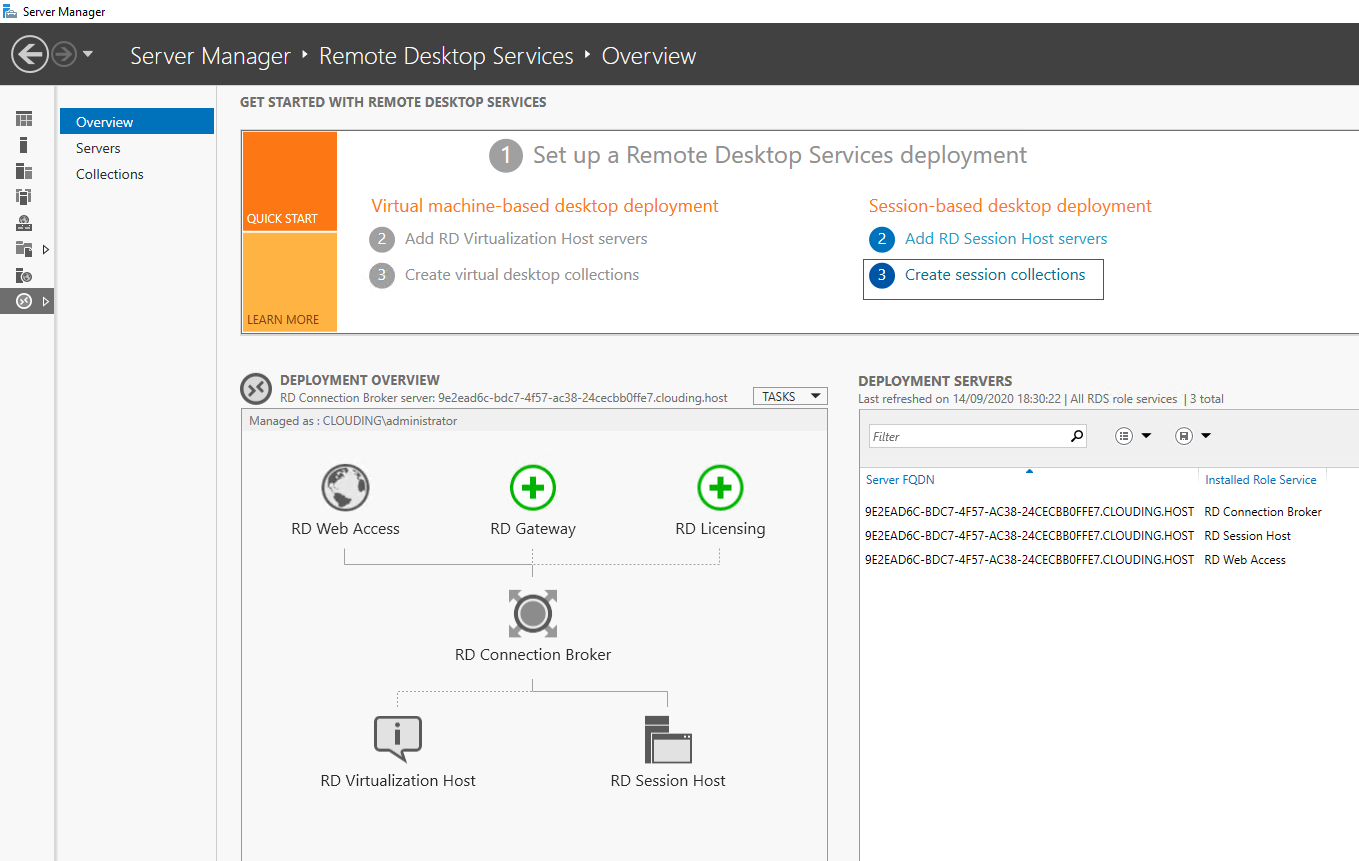This screenshot has height=861, width=1359.
Task: Select the three-stacked-servers group sidebar icon
Action: 24,197
